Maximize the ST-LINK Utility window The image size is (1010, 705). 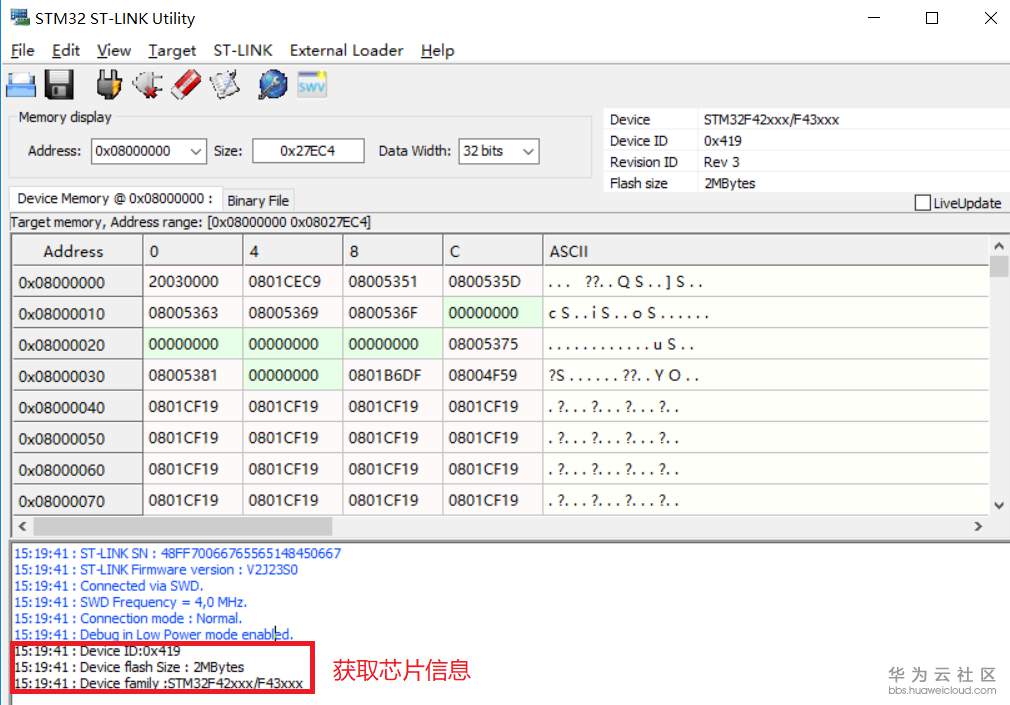[931, 18]
